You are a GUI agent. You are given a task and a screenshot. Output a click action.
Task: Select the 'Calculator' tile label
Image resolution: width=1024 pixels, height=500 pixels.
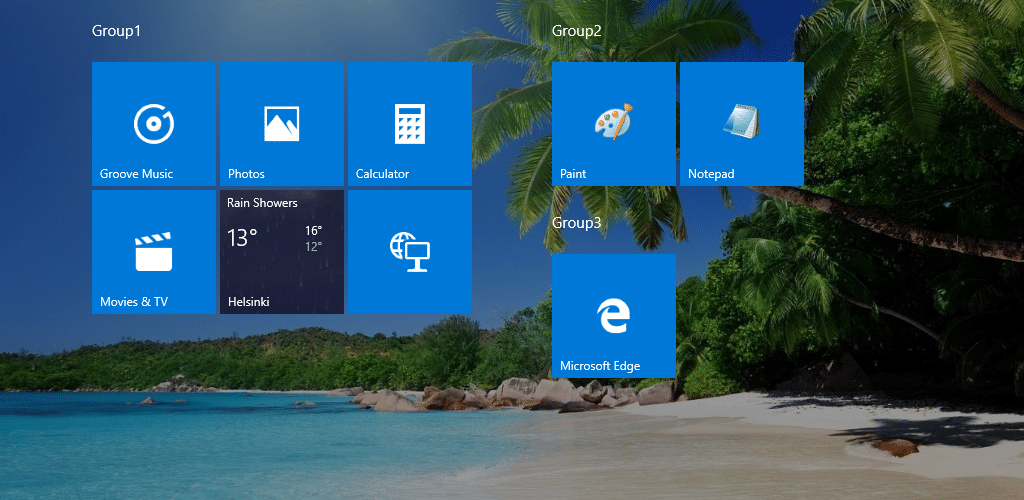[x=382, y=174]
